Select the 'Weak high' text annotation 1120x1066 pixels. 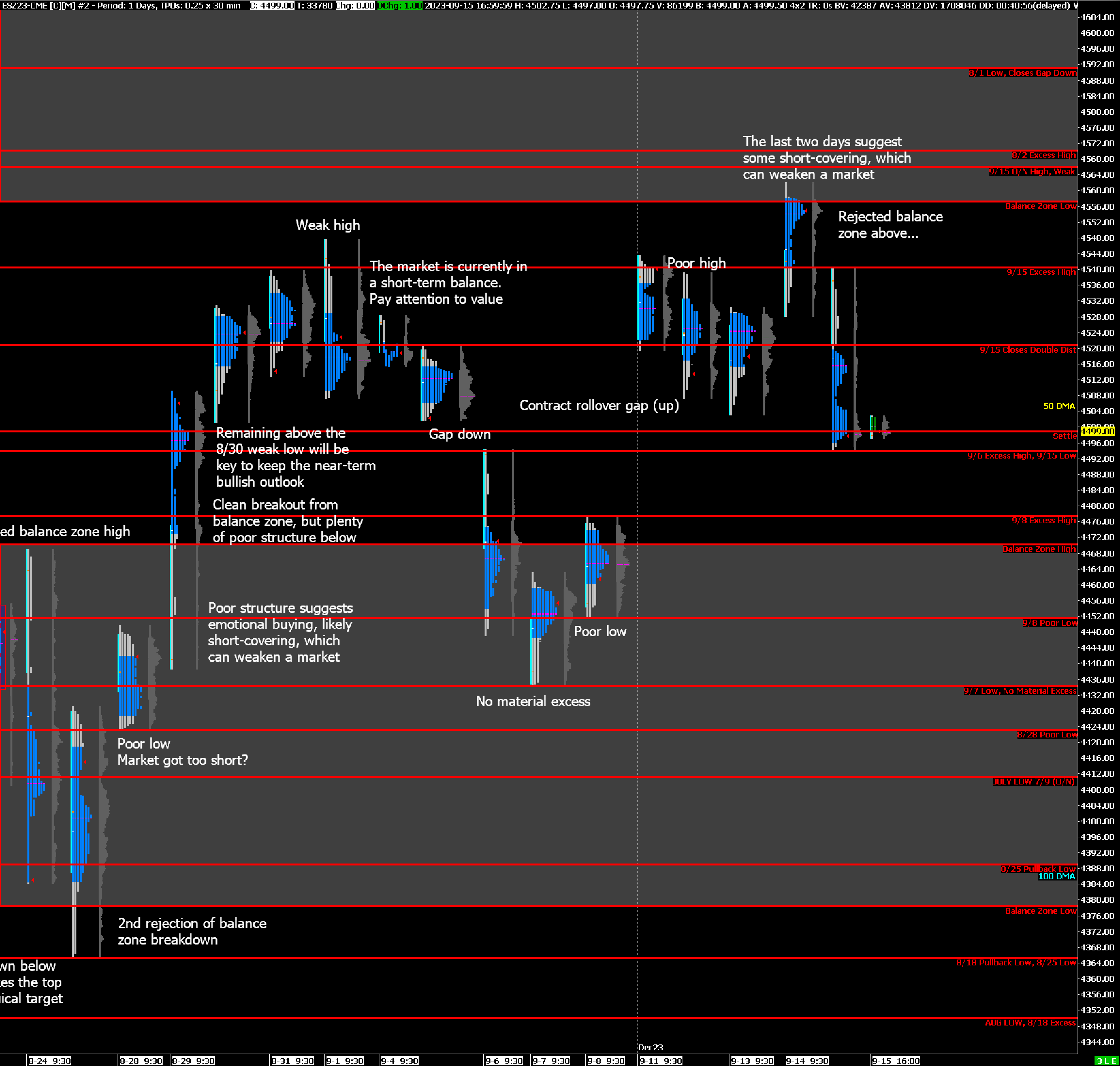click(x=327, y=225)
